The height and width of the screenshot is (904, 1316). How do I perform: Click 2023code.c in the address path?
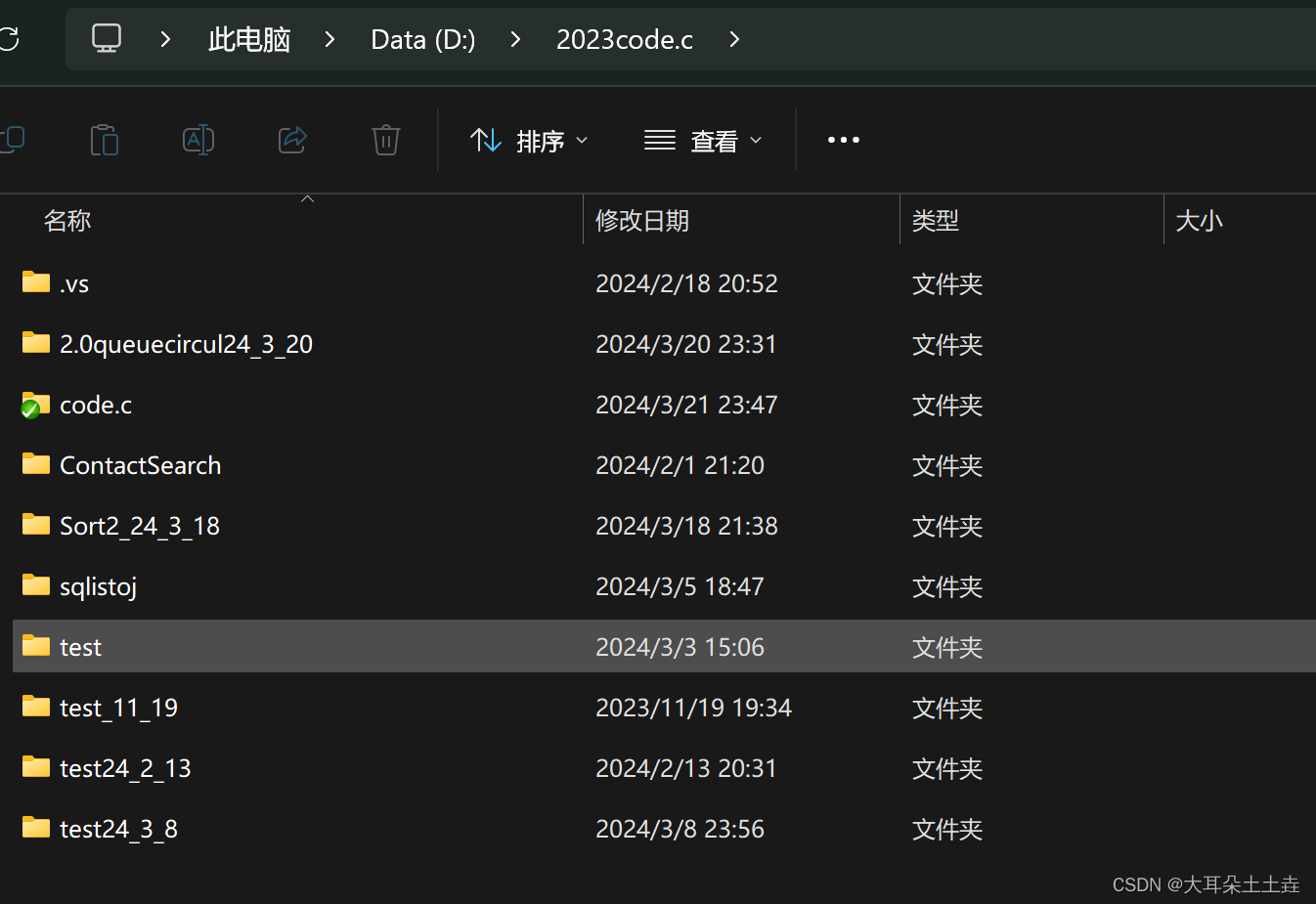coord(625,39)
